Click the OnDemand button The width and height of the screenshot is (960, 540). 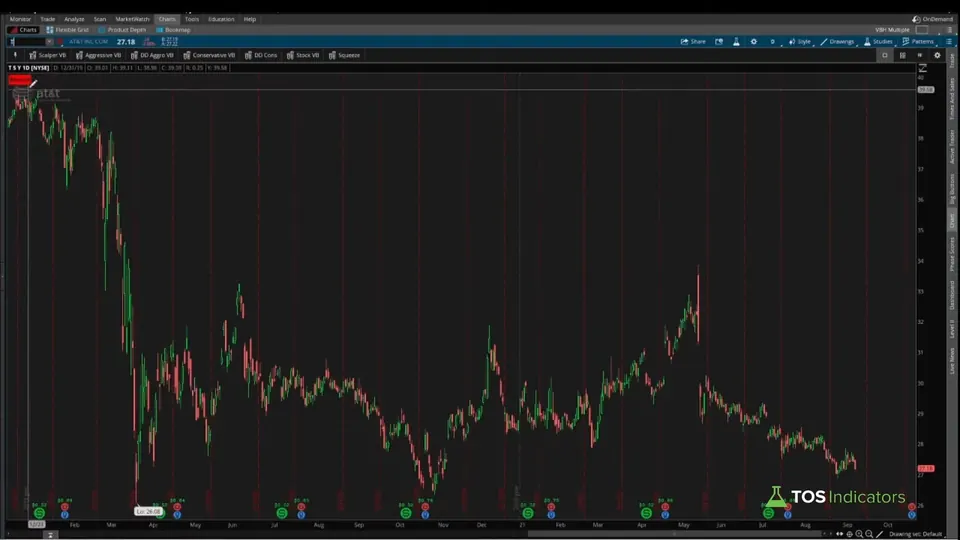[932, 19]
